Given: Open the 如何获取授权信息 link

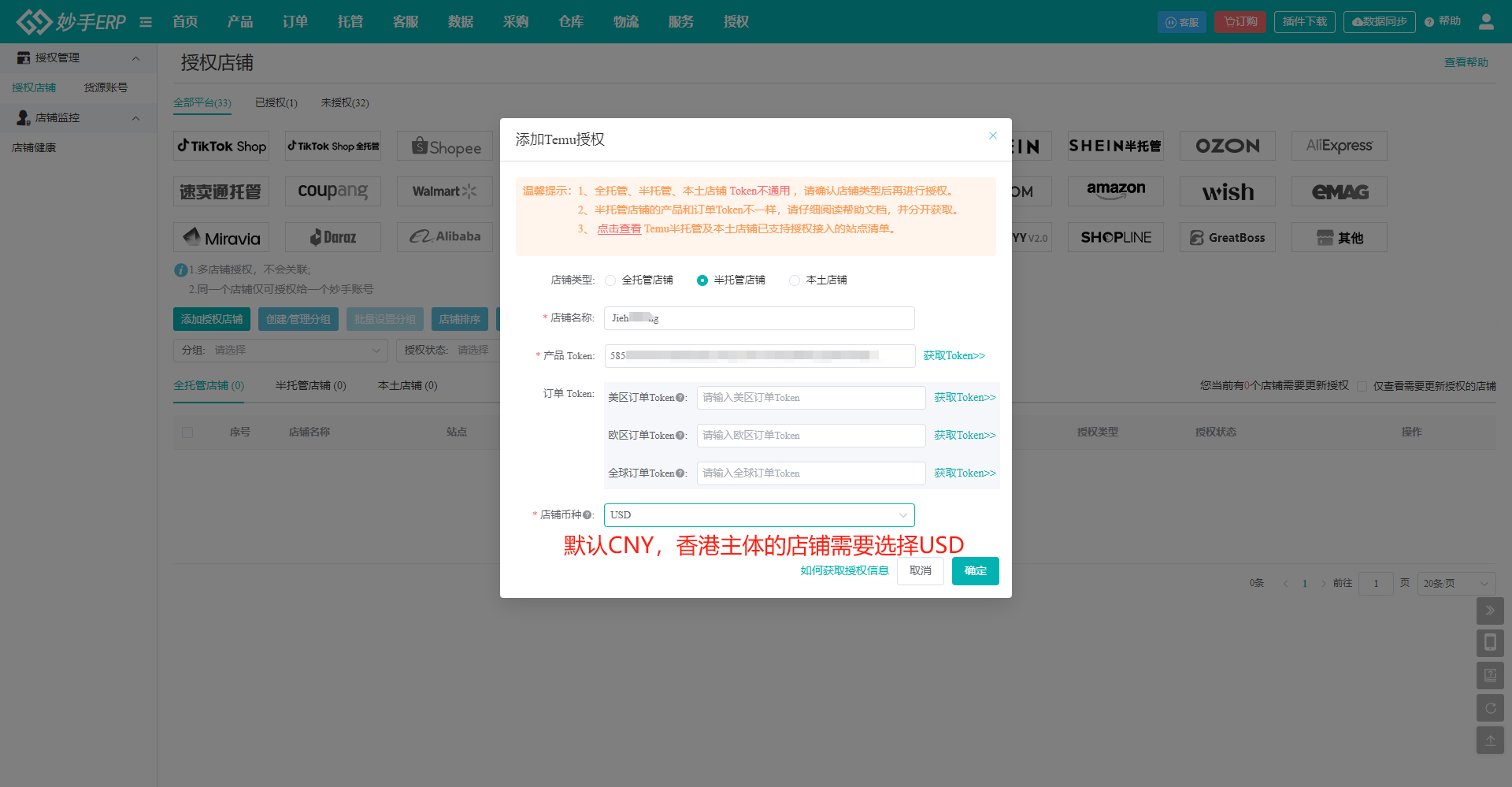Looking at the screenshot, I should (844, 571).
